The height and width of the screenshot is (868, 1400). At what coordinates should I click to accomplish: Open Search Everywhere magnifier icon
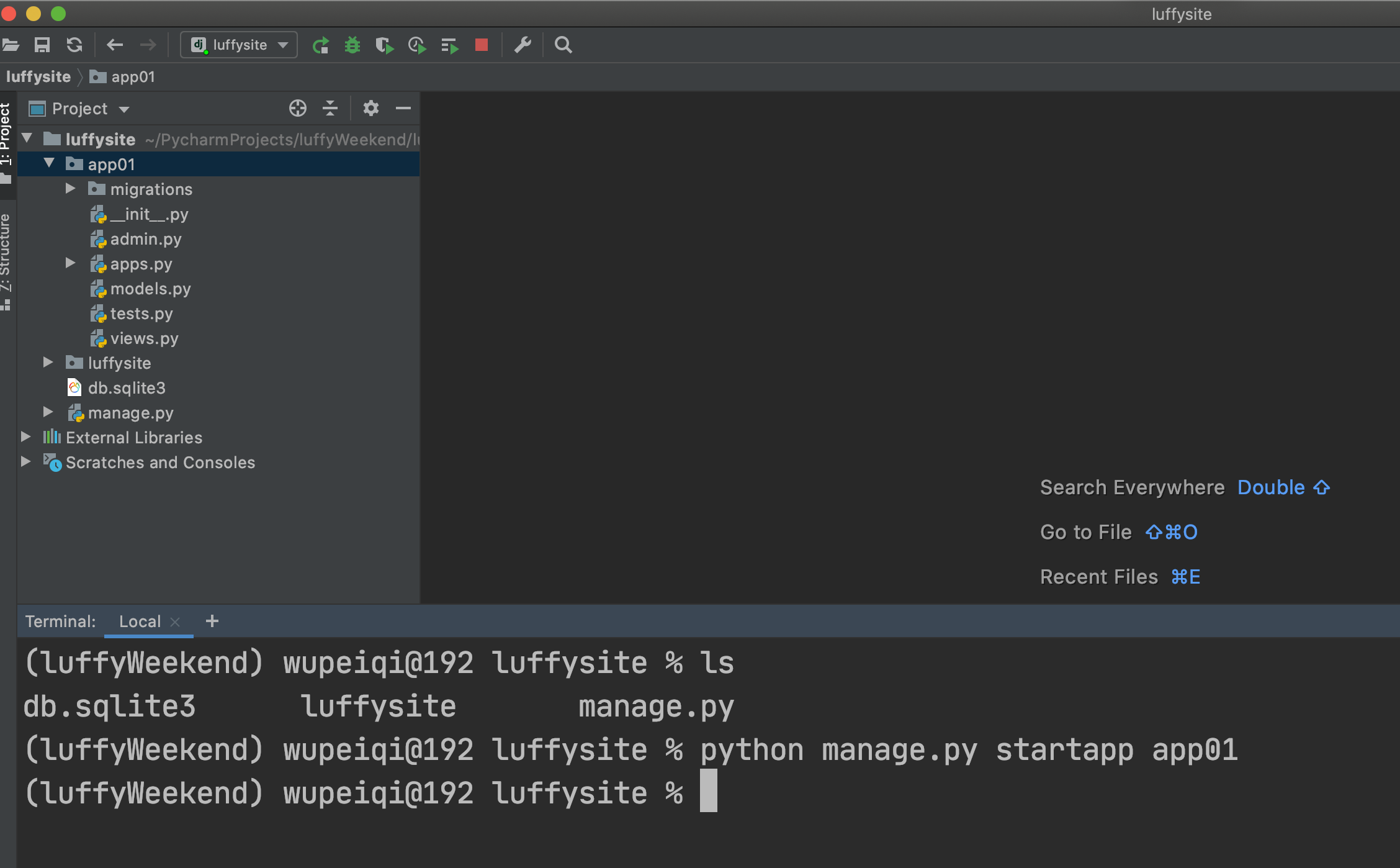tap(563, 45)
